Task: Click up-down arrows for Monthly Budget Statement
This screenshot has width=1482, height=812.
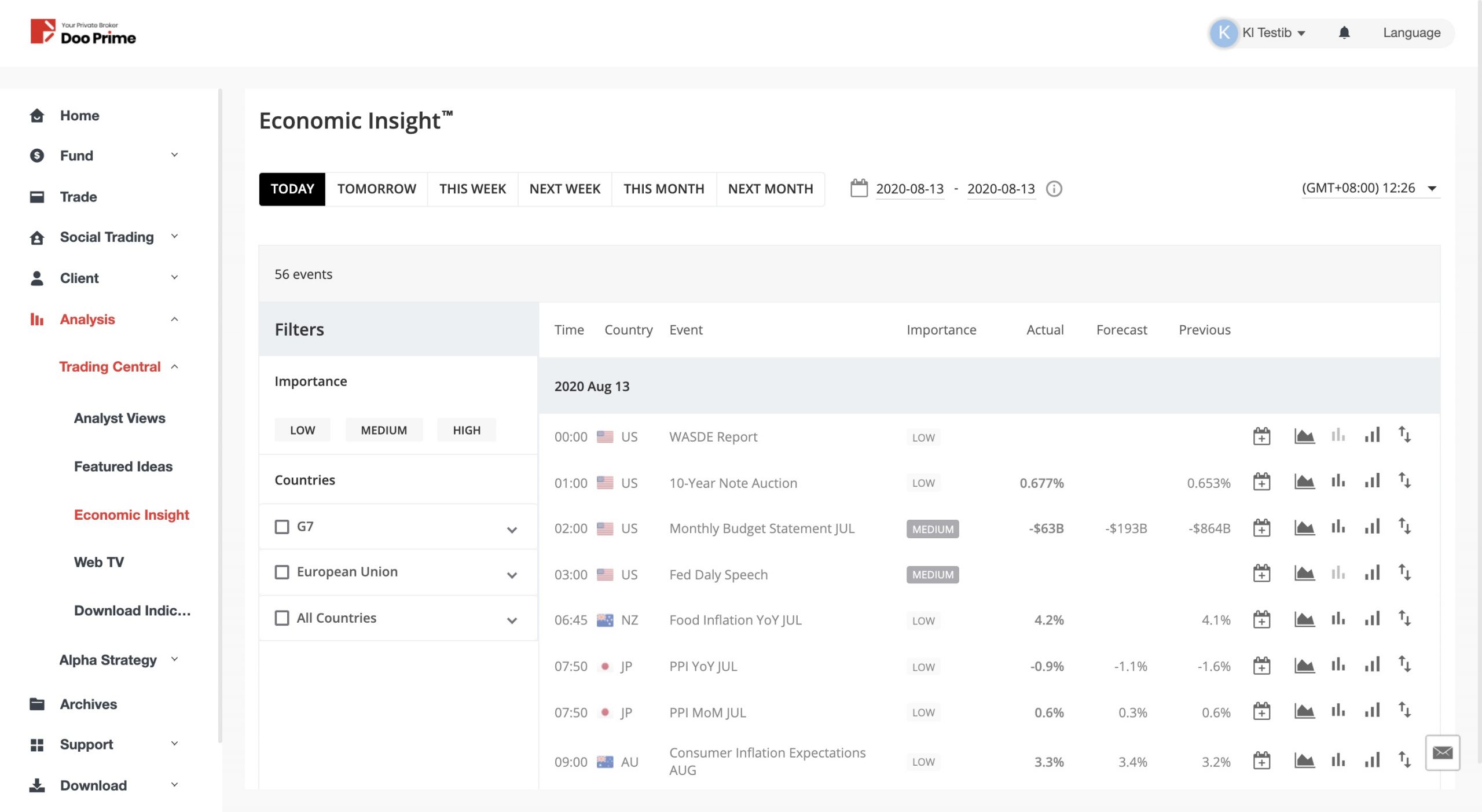Action: click(1404, 527)
